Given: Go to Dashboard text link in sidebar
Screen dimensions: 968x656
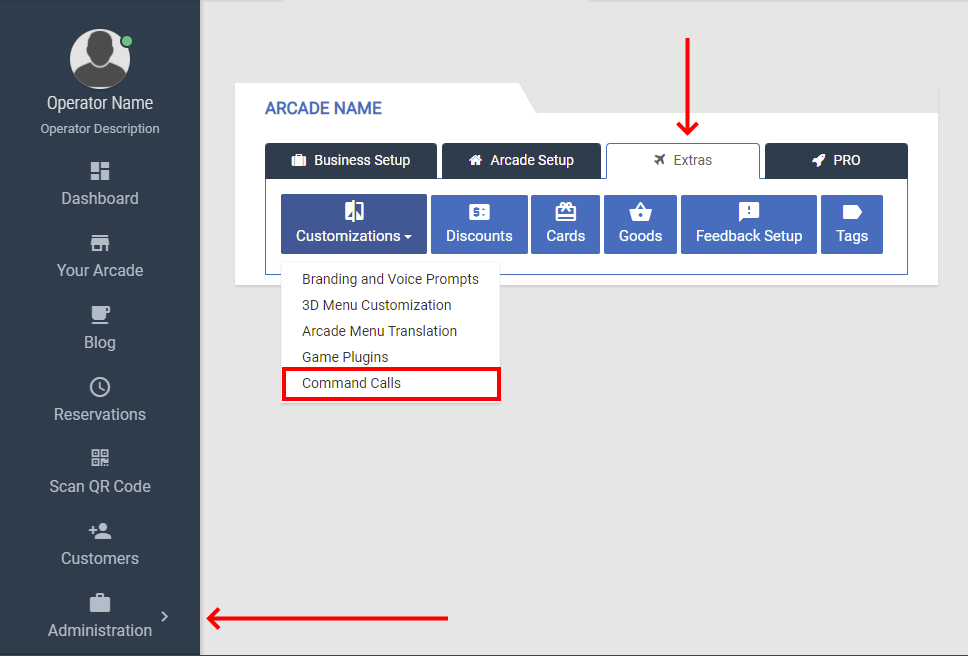Looking at the screenshot, I should [x=100, y=198].
